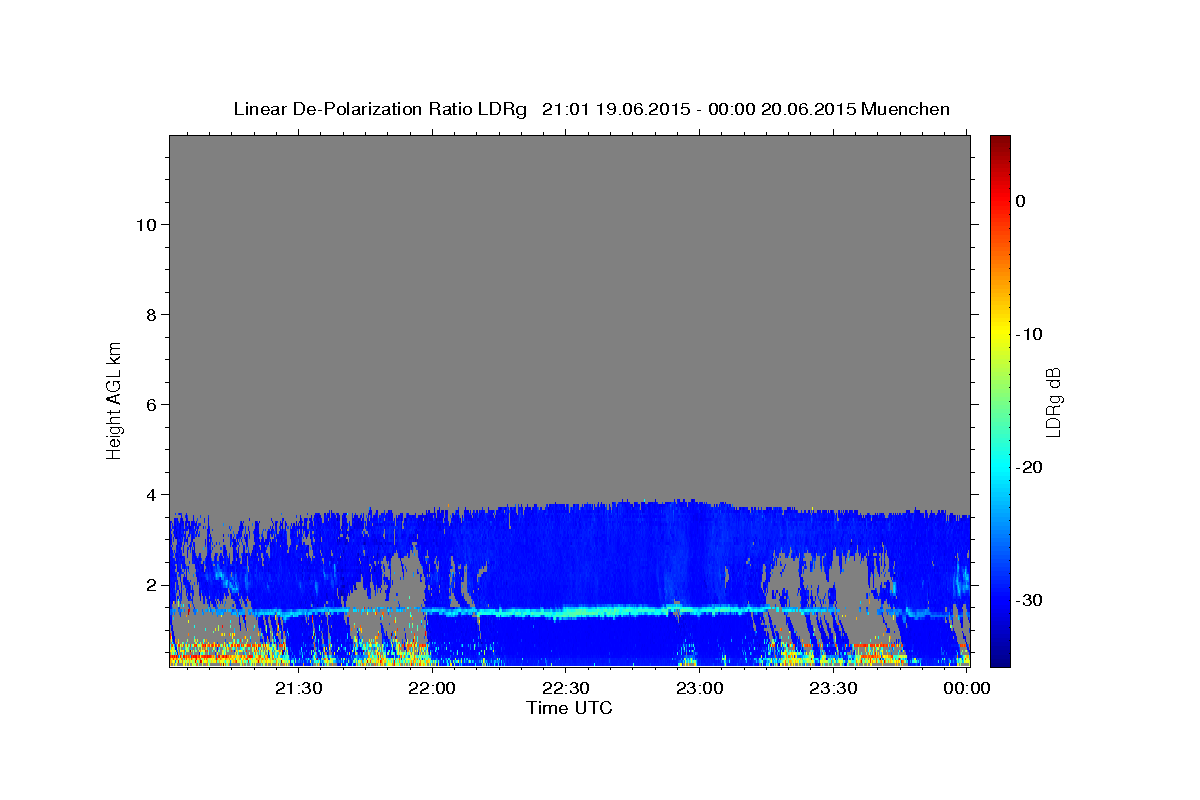Click the 'Muenchen' location in the title
Screen dimensions: 1200x800
click(906, 109)
